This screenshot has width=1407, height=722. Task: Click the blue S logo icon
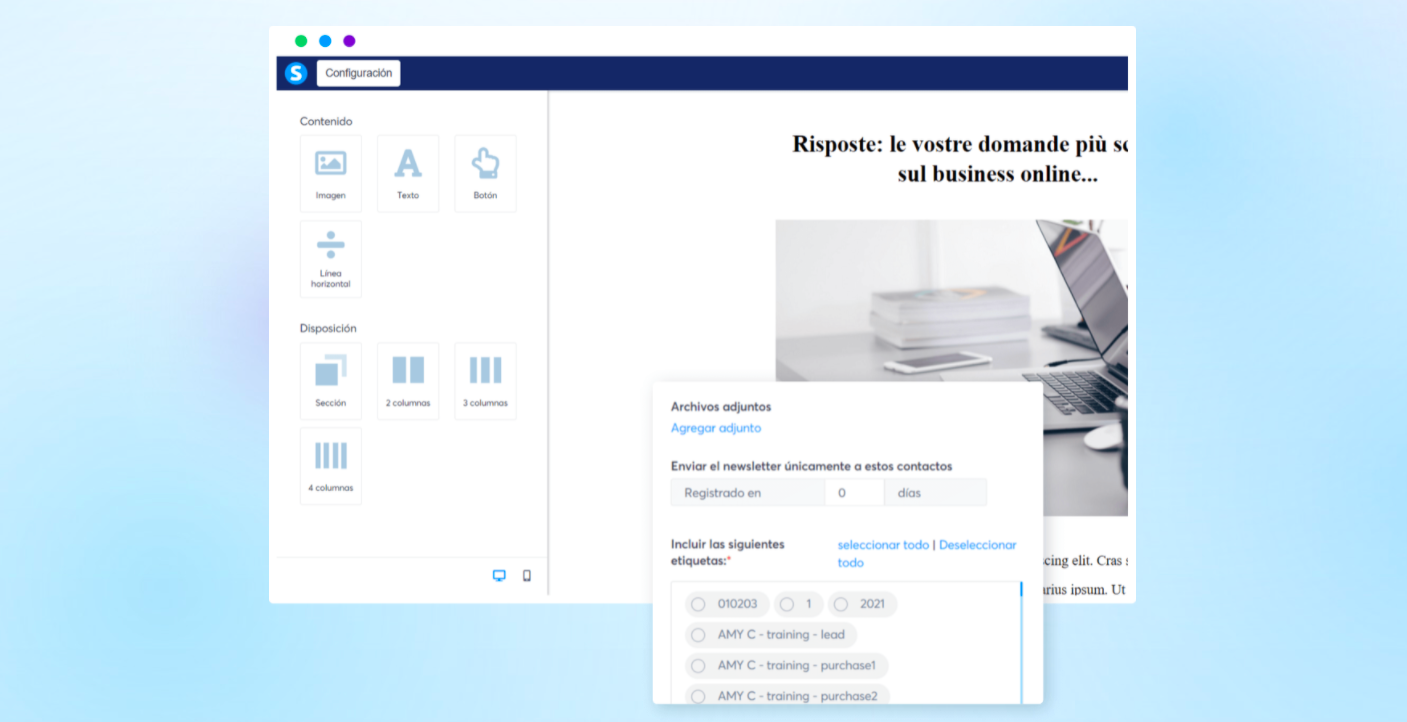click(295, 73)
